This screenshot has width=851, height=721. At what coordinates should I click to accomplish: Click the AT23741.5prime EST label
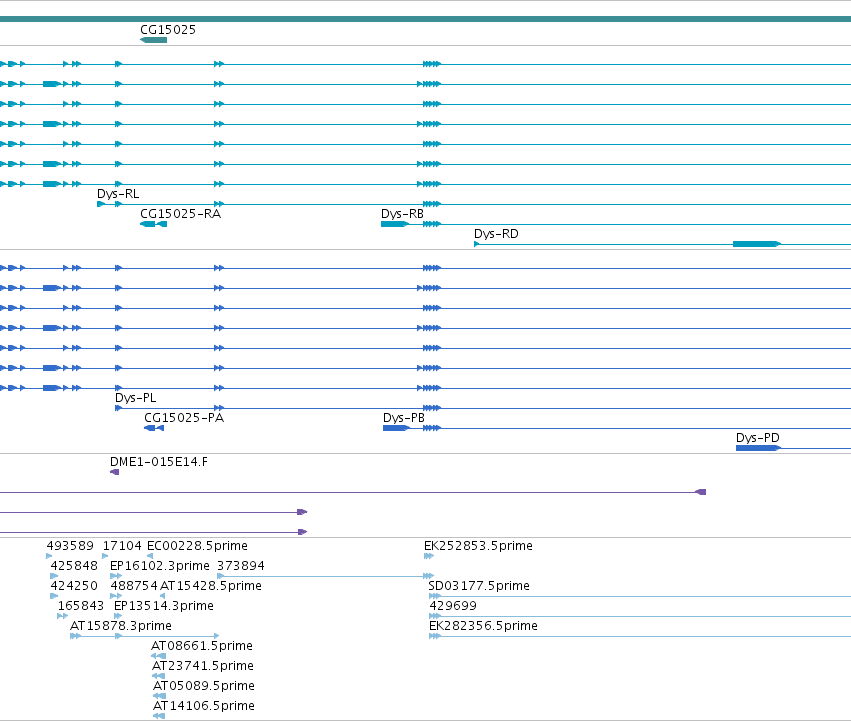pos(202,666)
